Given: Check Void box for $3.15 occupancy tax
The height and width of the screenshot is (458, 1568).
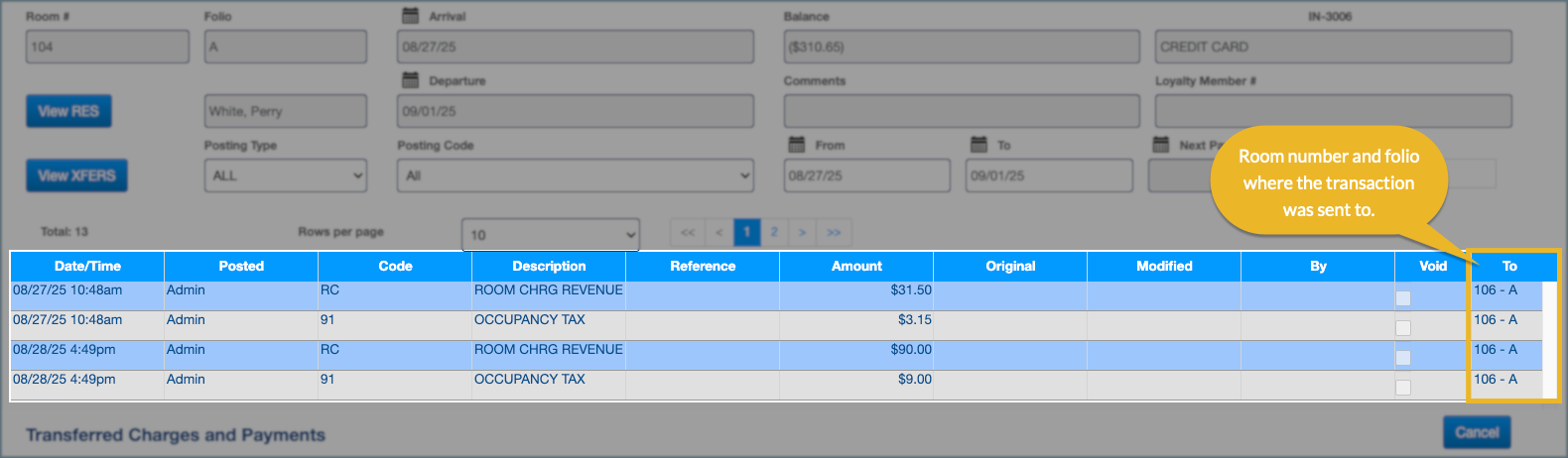Looking at the screenshot, I should [x=1403, y=328].
